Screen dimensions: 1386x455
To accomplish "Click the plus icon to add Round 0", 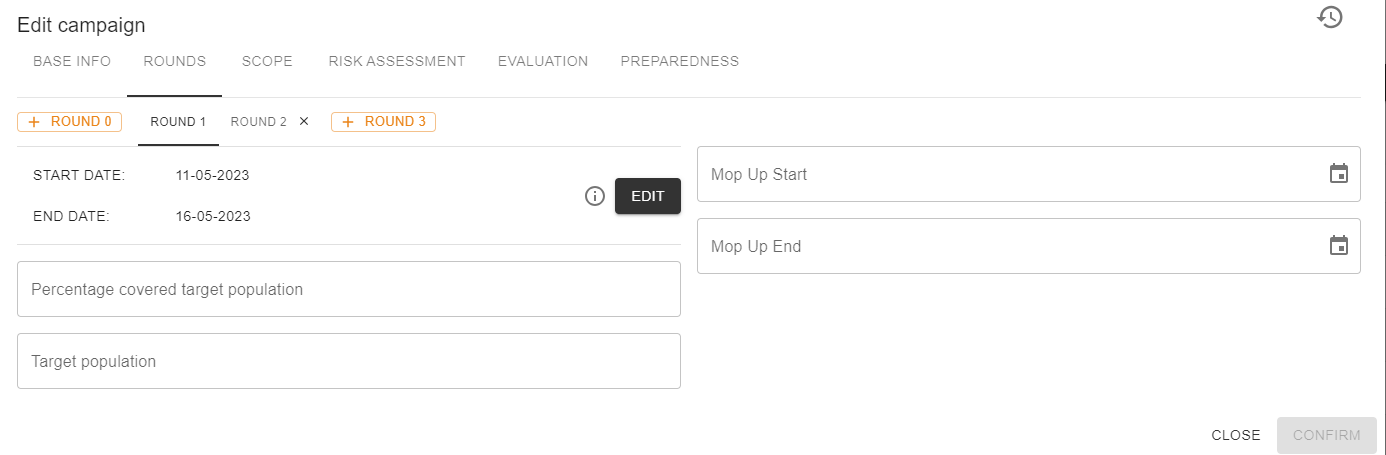I will click(x=34, y=122).
